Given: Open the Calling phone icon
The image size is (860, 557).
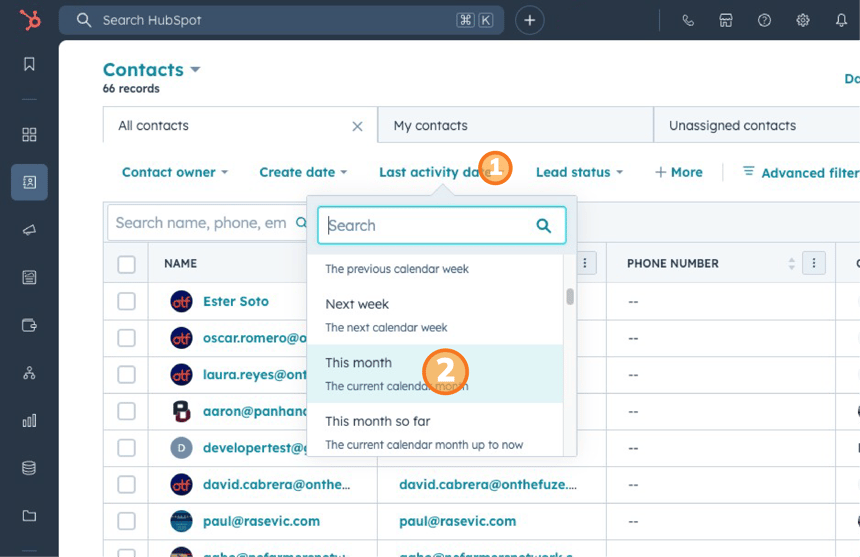Looking at the screenshot, I should coord(688,21).
